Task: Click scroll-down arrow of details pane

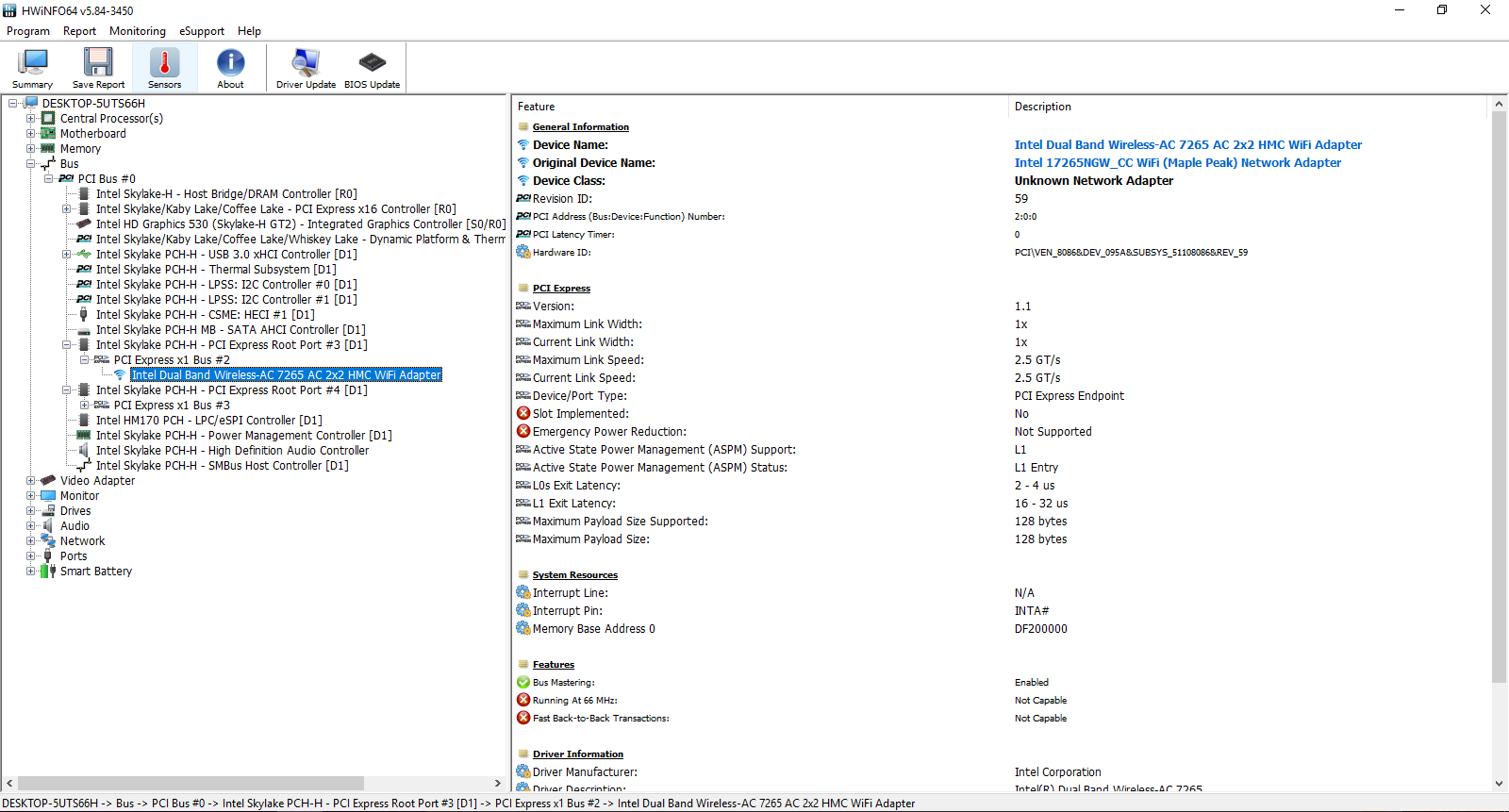Action: pos(1499,783)
